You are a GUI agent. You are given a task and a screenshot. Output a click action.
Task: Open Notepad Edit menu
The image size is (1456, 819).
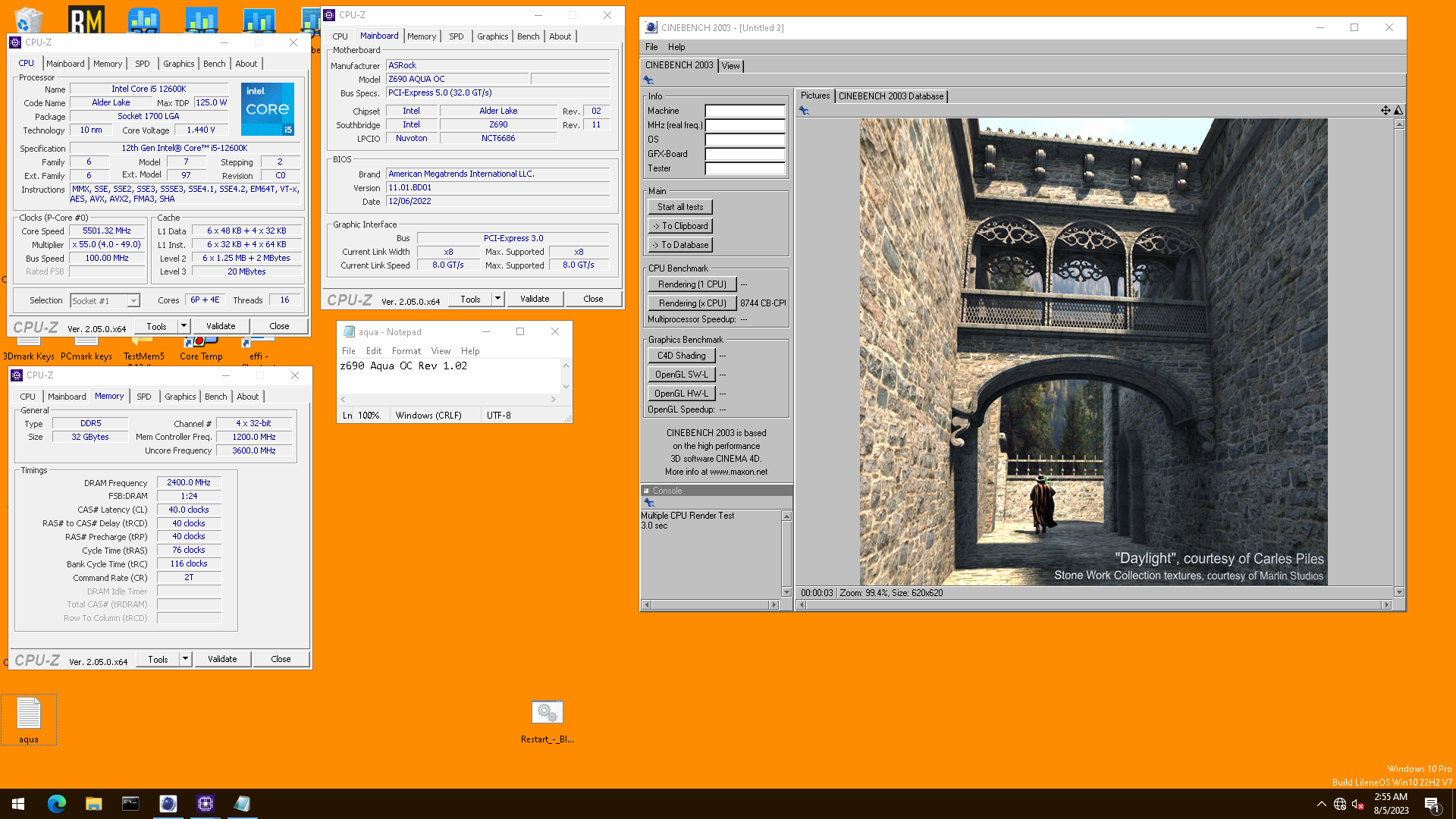(x=374, y=351)
